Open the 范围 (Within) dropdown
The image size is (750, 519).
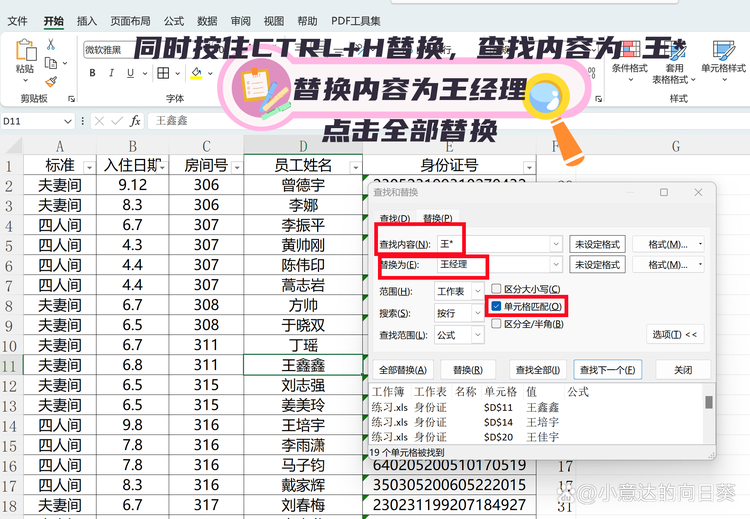(x=477, y=291)
